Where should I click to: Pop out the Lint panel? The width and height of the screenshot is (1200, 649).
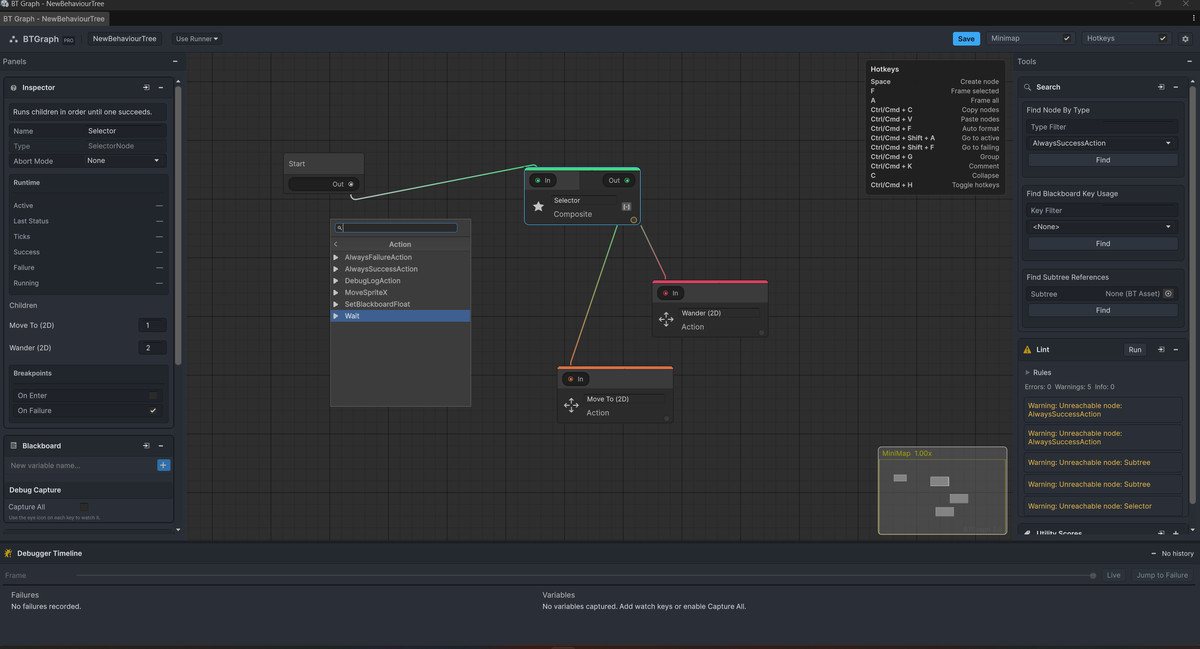[x=1161, y=350]
